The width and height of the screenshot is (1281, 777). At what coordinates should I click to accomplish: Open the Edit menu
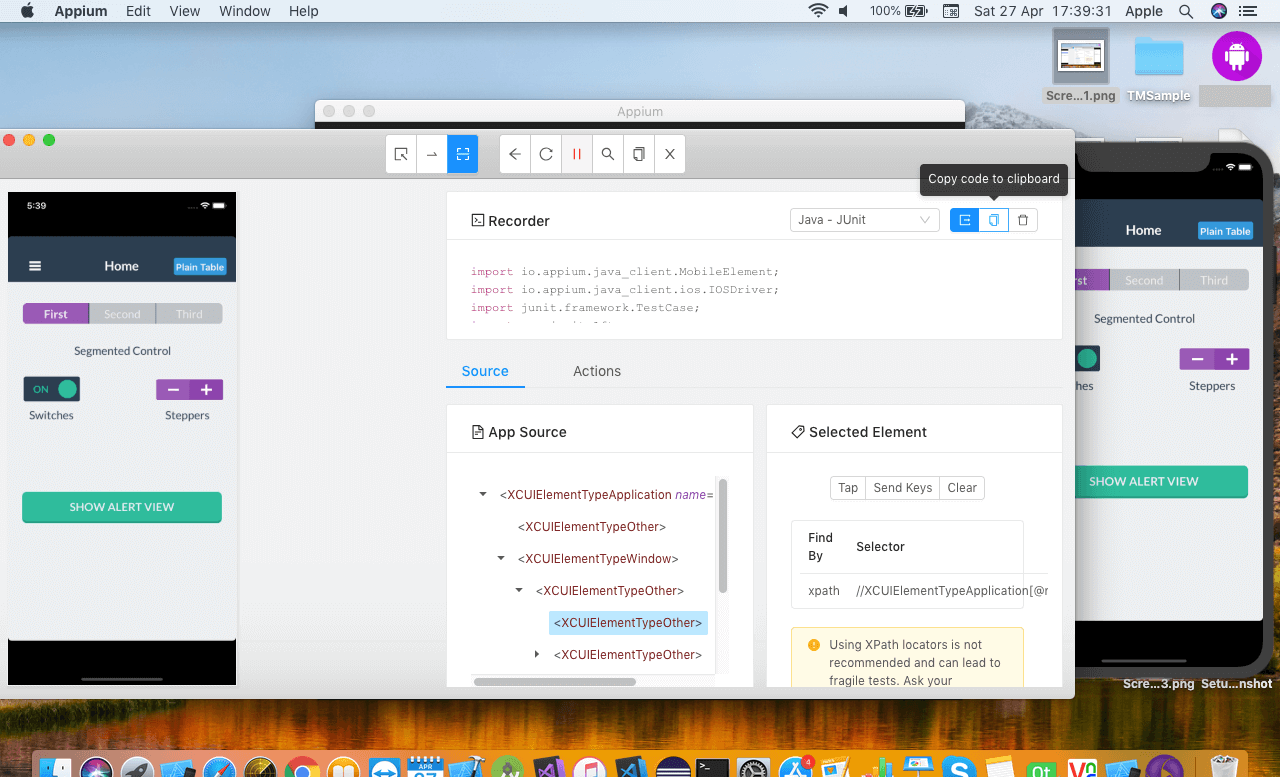point(138,11)
